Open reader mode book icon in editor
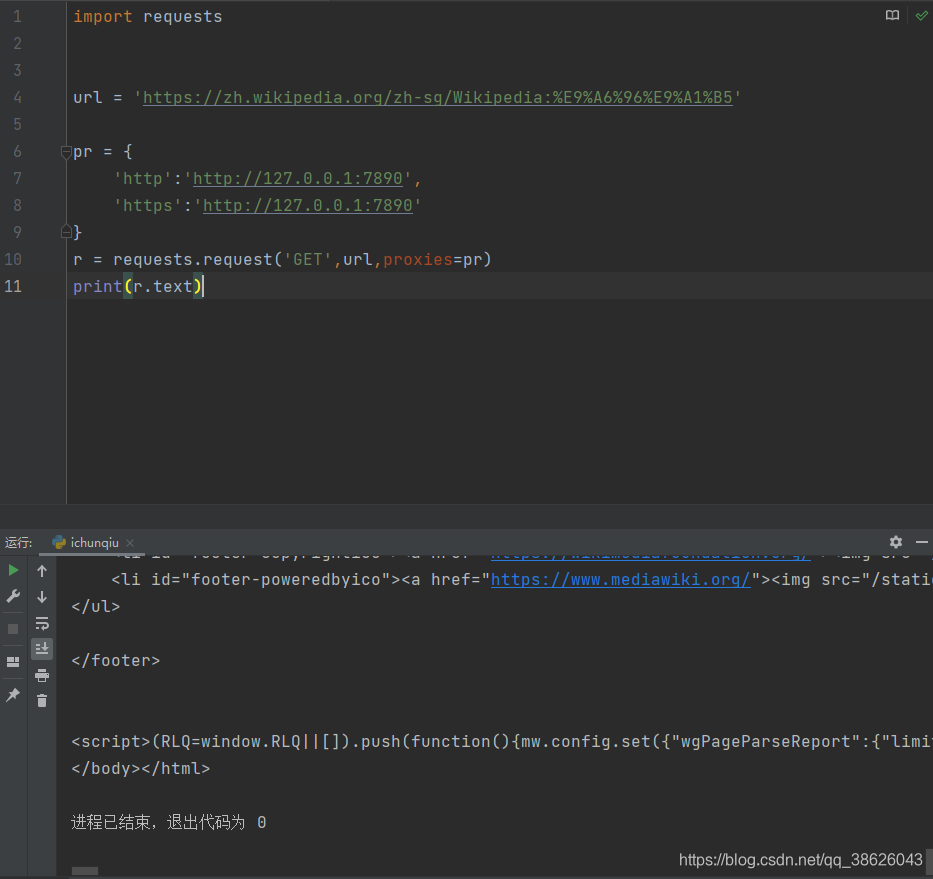The width and height of the screenshot is (933, 879). click(892, 15)
